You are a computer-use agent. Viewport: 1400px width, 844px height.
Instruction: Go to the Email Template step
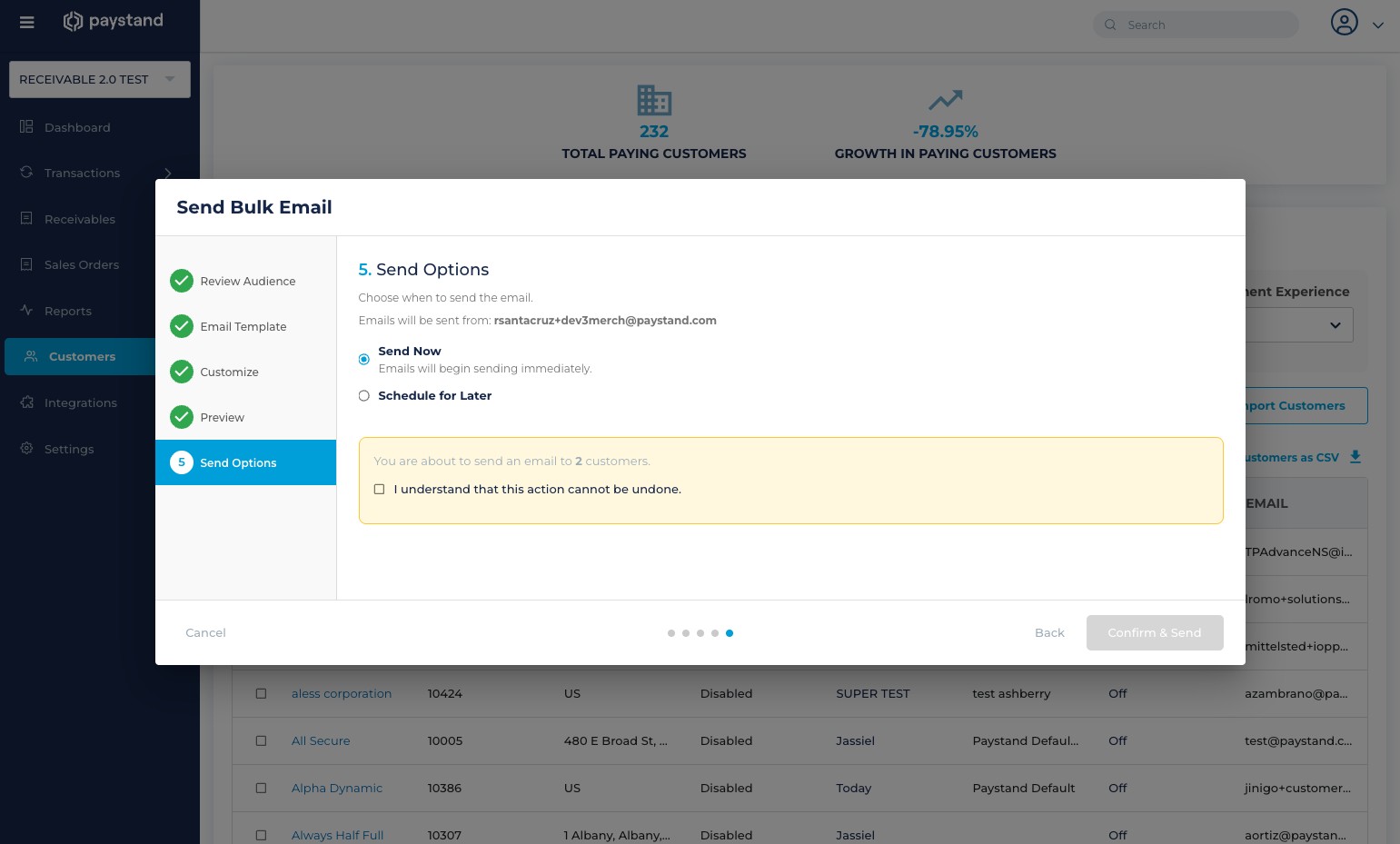tap(245, 326)
